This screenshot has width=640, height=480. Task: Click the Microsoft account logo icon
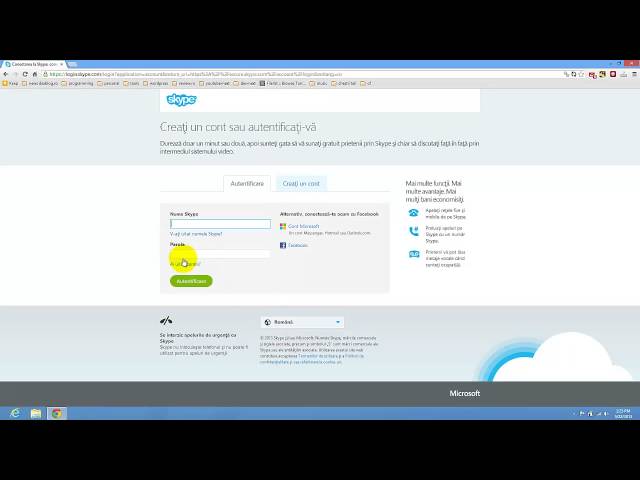(283, 226)
